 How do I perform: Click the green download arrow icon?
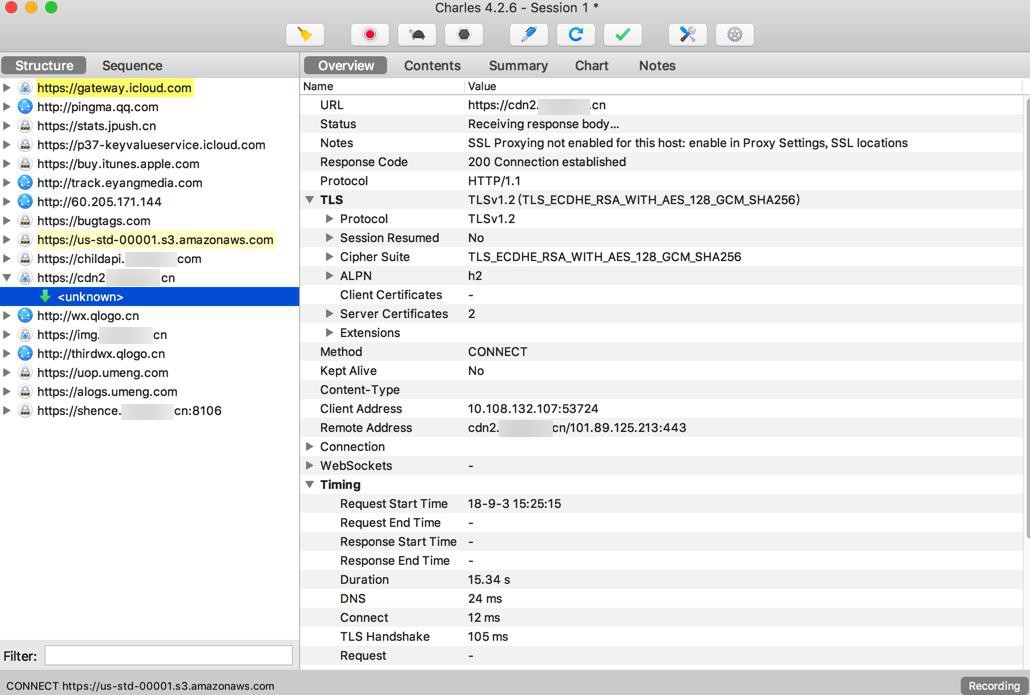click(45, 296)
